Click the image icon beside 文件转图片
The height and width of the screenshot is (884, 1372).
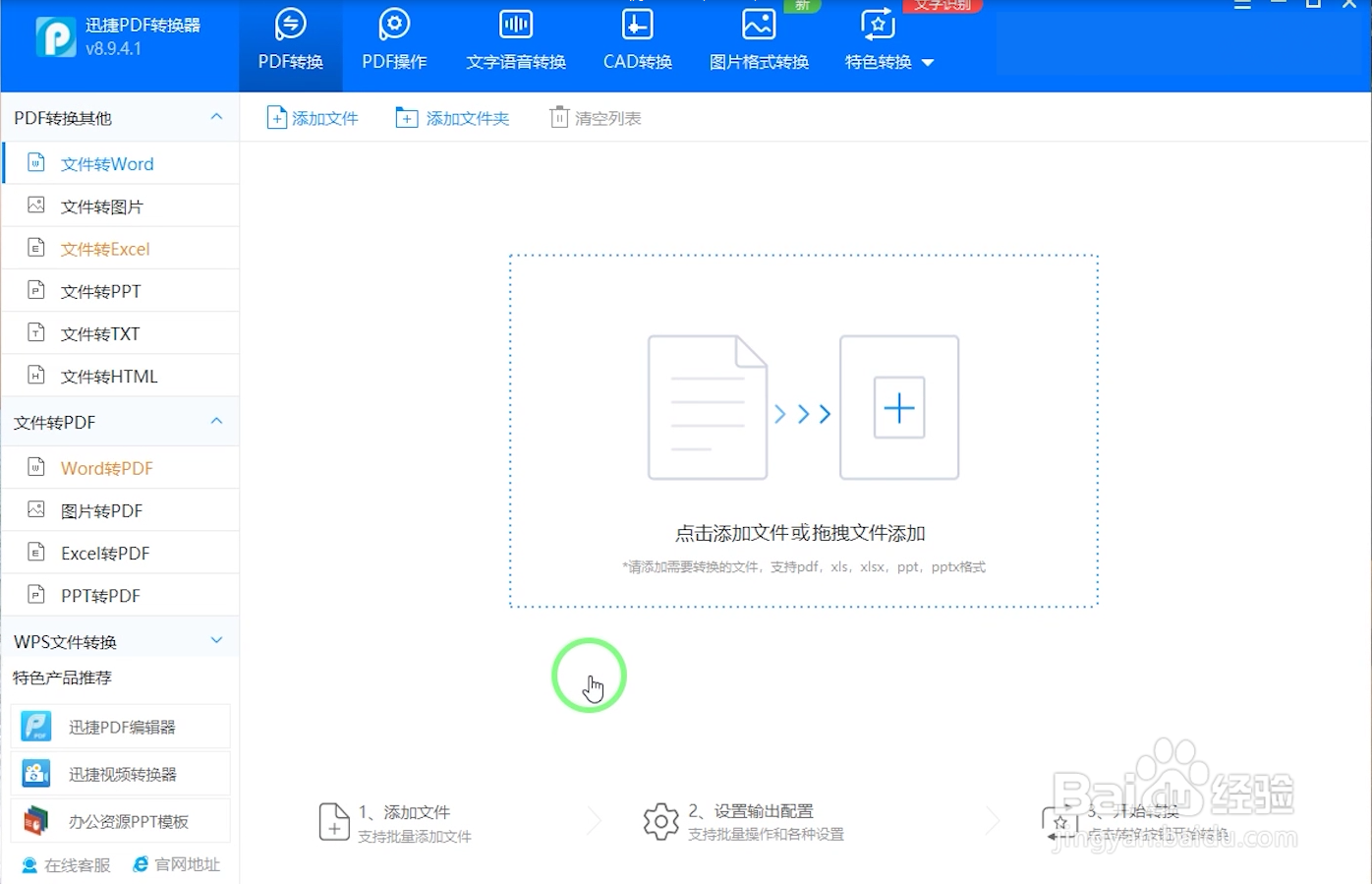[36, 205]
